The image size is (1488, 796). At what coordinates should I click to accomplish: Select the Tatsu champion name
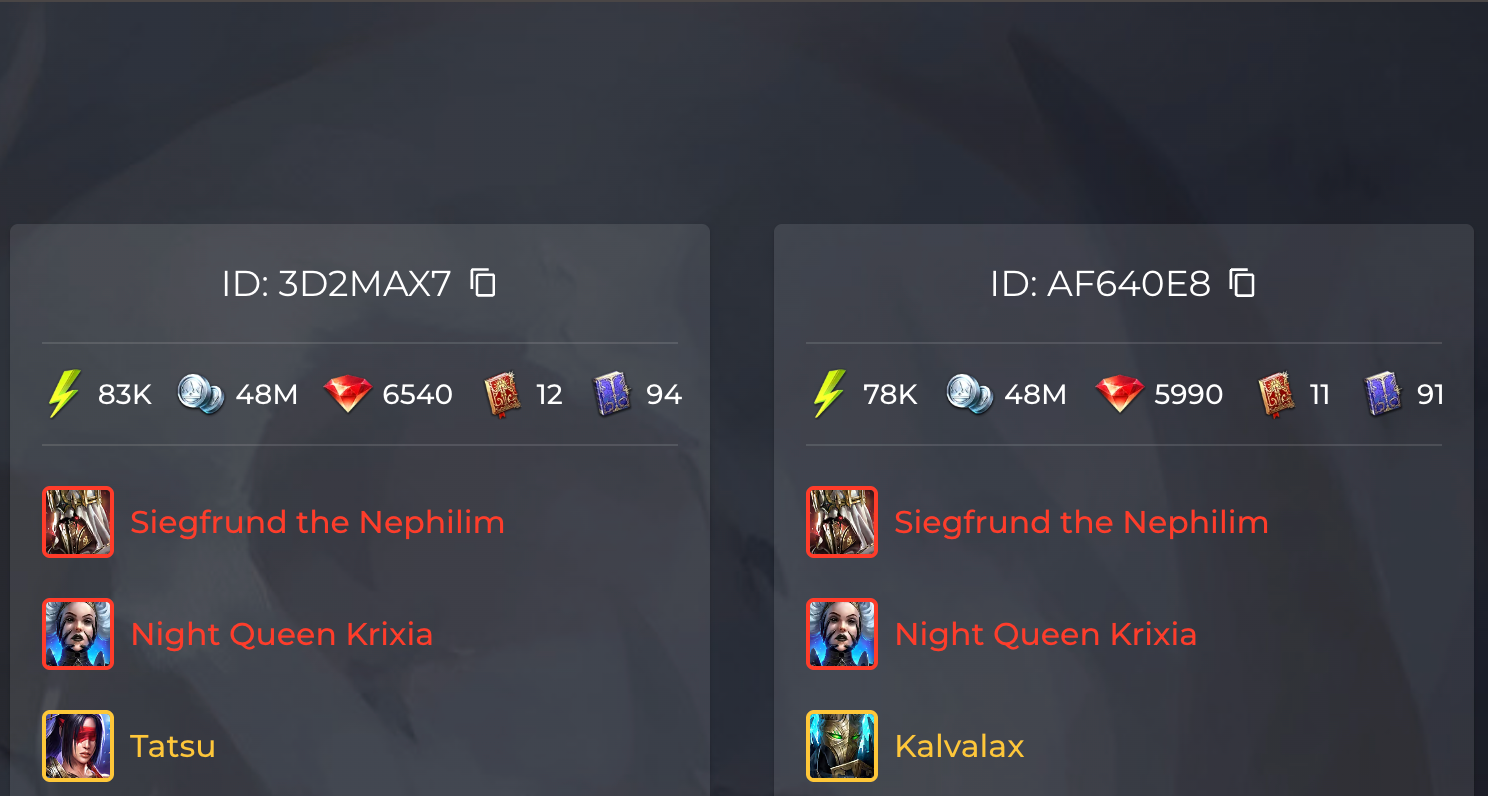pos(173,746)
